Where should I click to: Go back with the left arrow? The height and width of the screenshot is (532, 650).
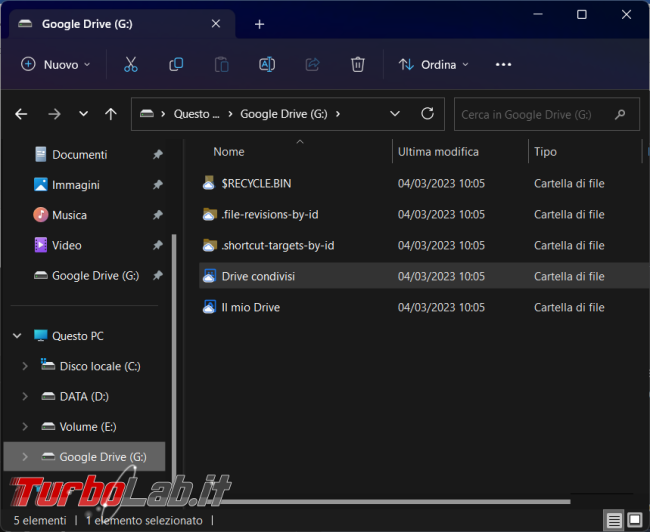pyautogui.click(x=21, y=114)
